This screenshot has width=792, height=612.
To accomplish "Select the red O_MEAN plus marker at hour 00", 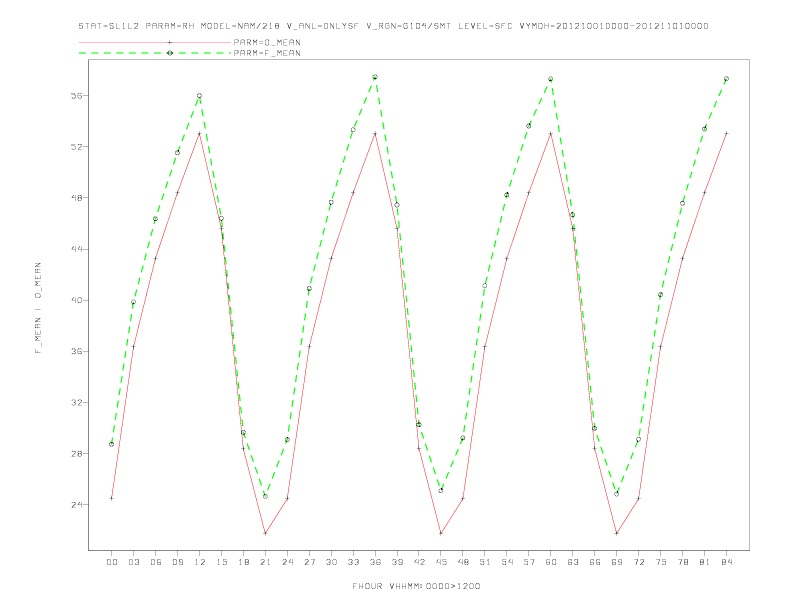I will point(112,498).
